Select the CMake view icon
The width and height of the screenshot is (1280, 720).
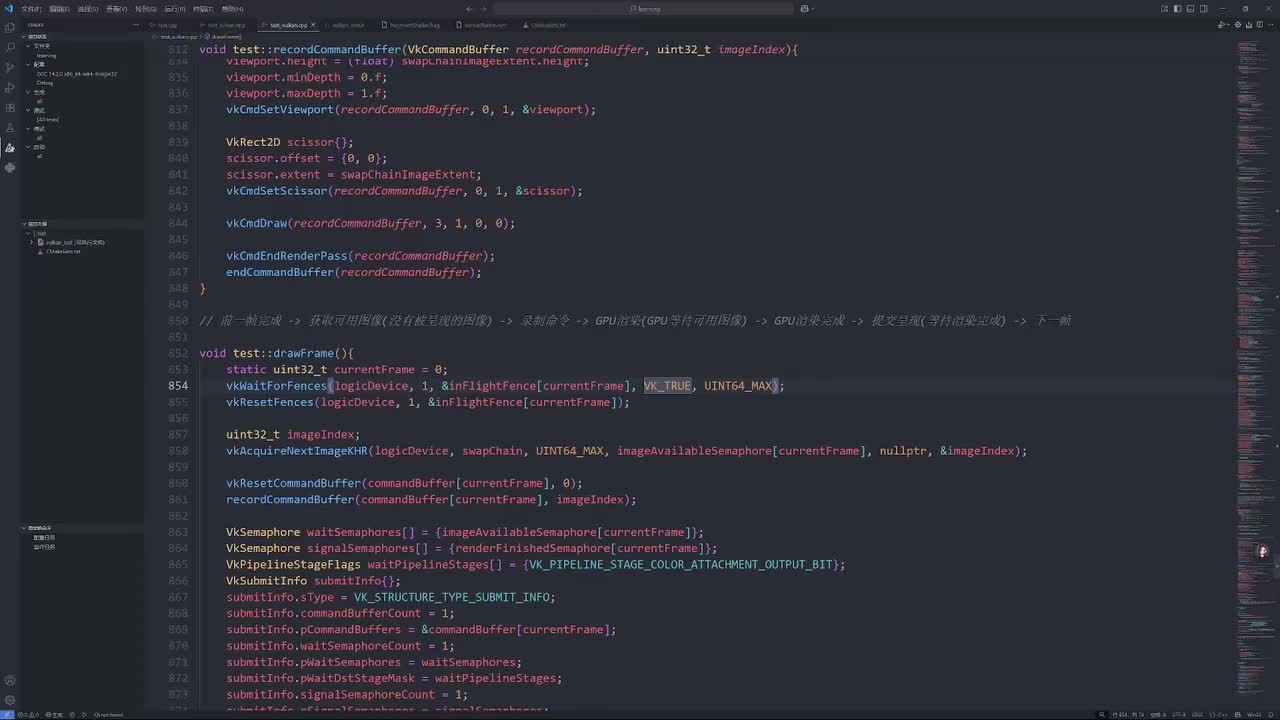tap(10, 147)
